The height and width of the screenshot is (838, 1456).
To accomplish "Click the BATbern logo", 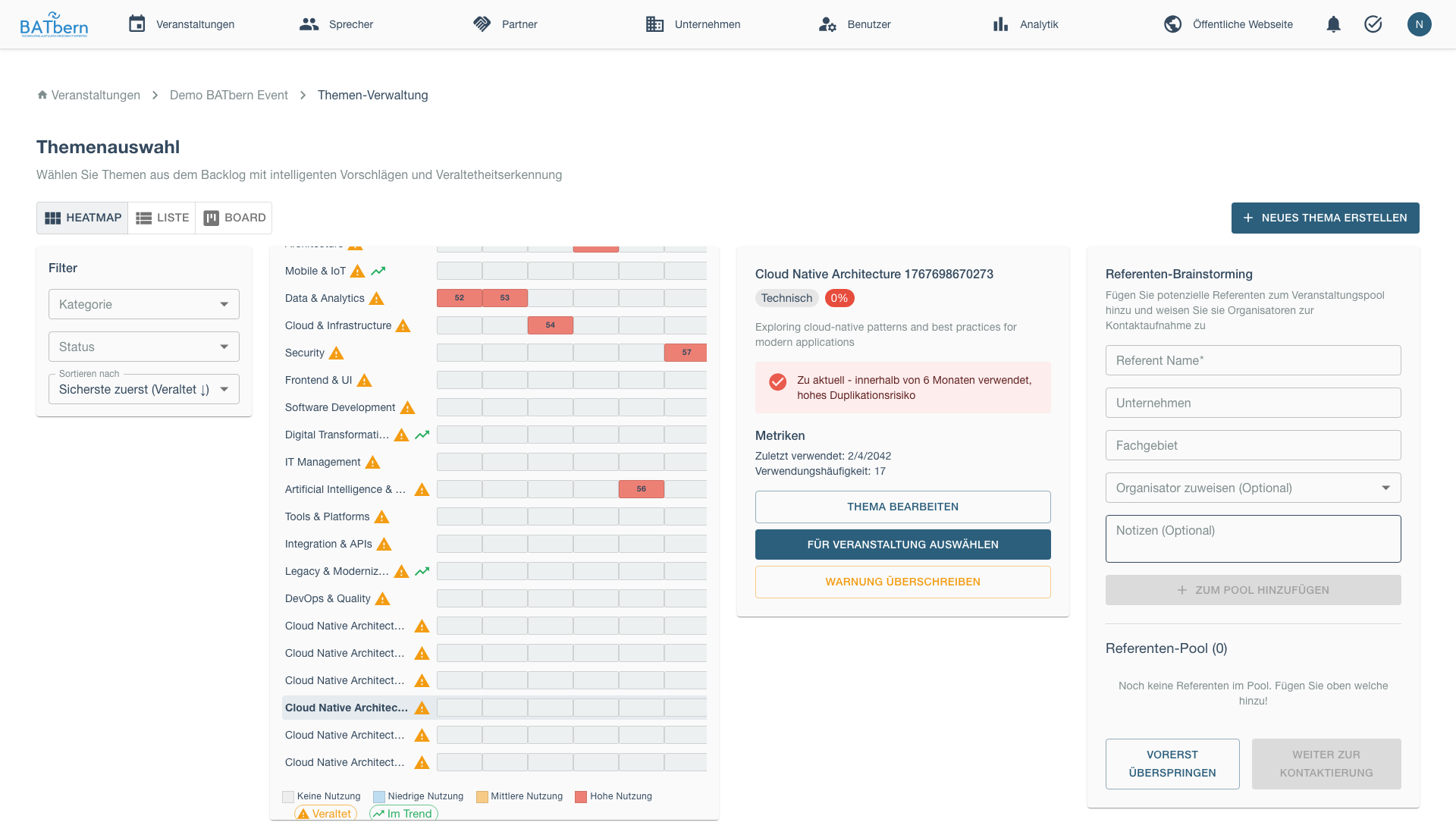I will 54,24.
